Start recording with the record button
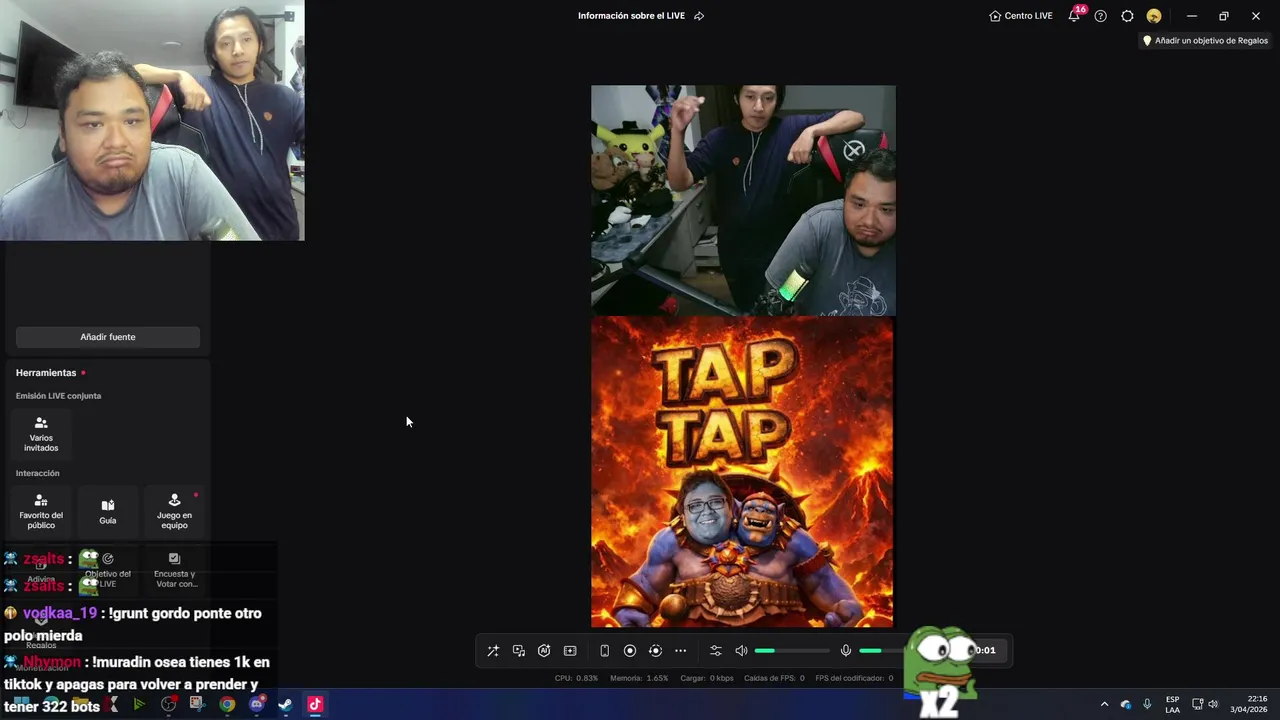This screenshot has width=1280, height=720. [630, 651]
